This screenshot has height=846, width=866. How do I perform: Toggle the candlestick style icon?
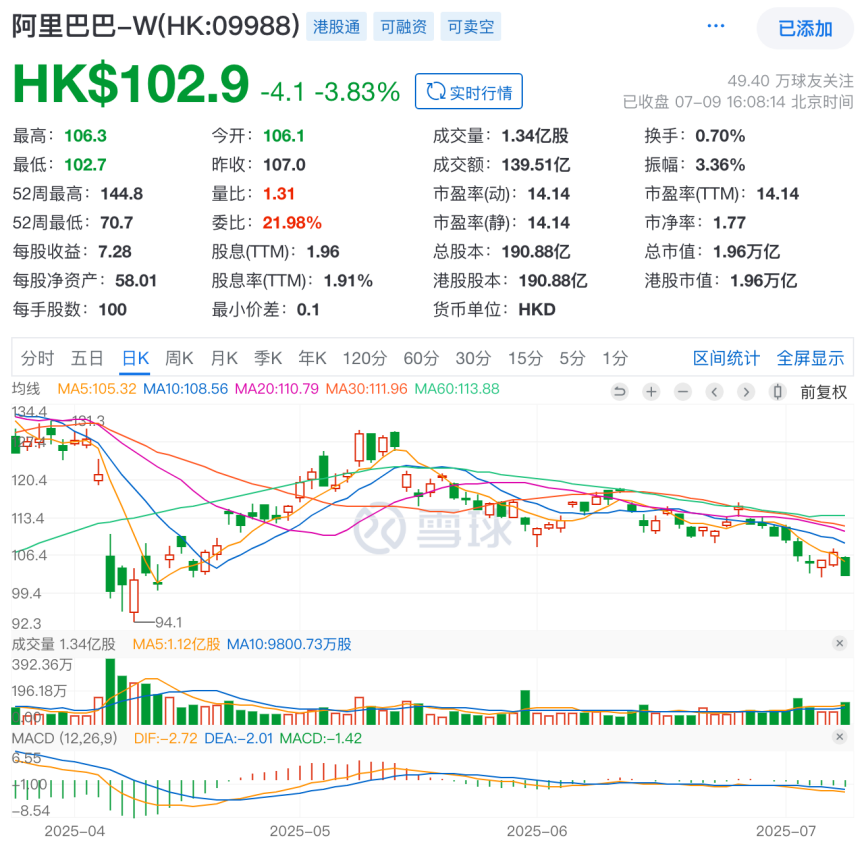(778, 392)
